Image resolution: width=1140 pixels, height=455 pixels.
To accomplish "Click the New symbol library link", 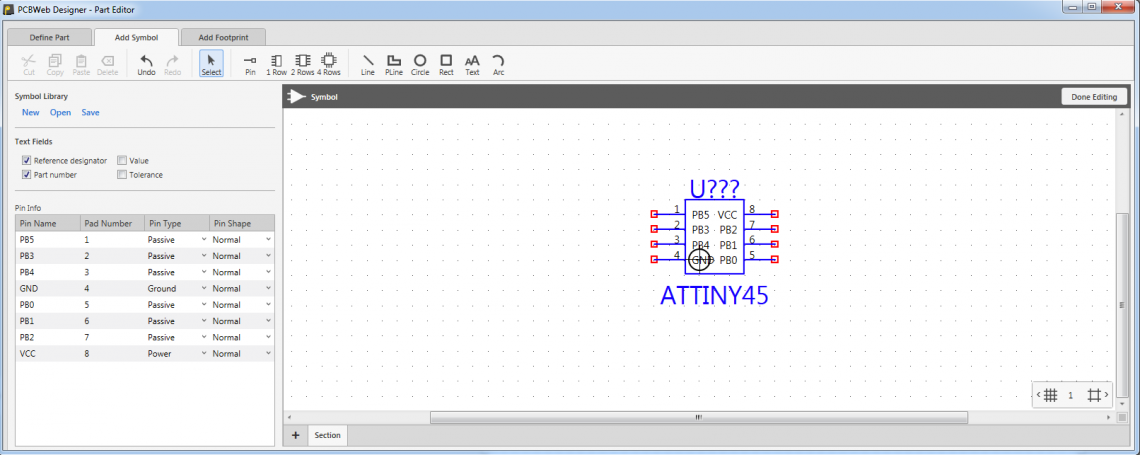I will tap(31, 113).
